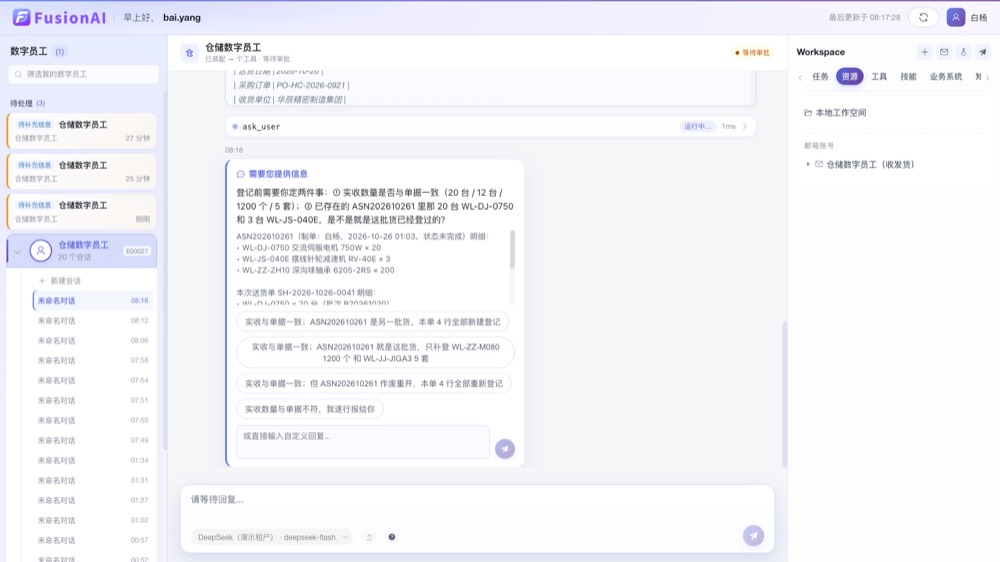Open the 01:31 未命名对话 session
This screenshot has height=562, width=1000.
[x=92, y=480]
